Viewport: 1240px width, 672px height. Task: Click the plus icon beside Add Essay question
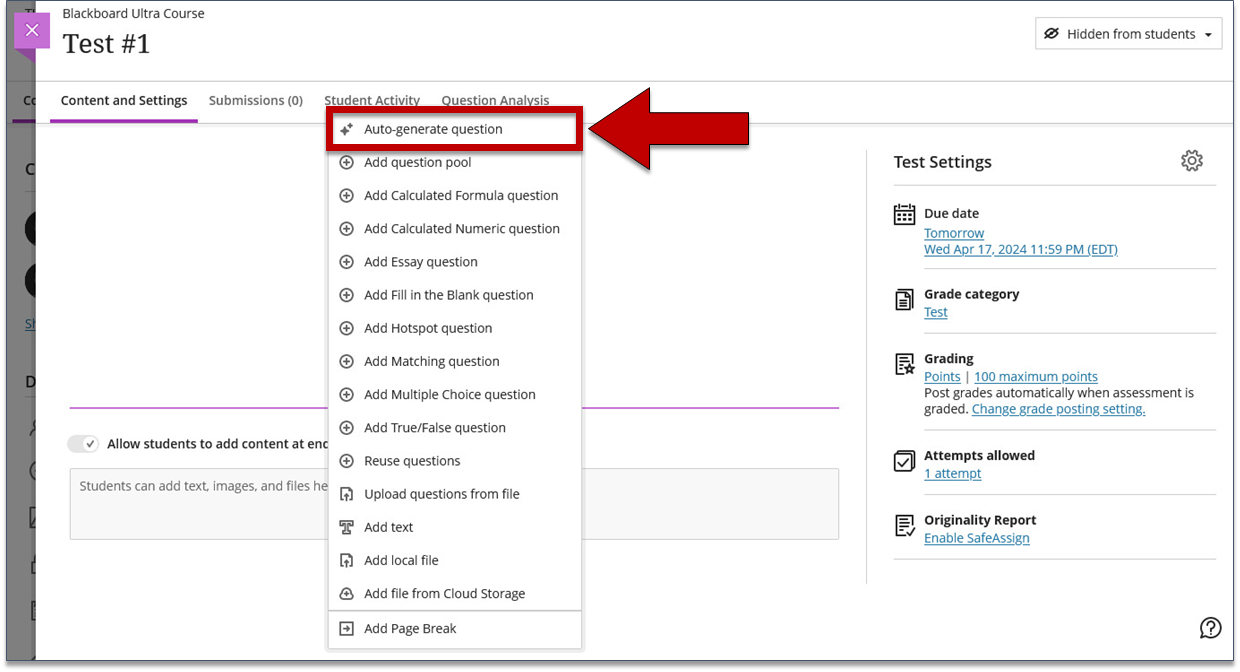coord(346,262)
